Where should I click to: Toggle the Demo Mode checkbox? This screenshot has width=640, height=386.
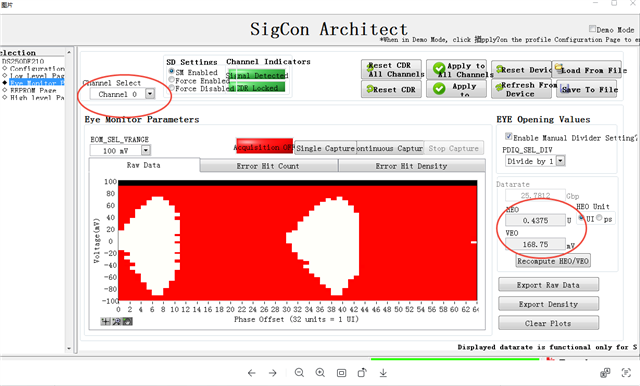tap(592, 29)
